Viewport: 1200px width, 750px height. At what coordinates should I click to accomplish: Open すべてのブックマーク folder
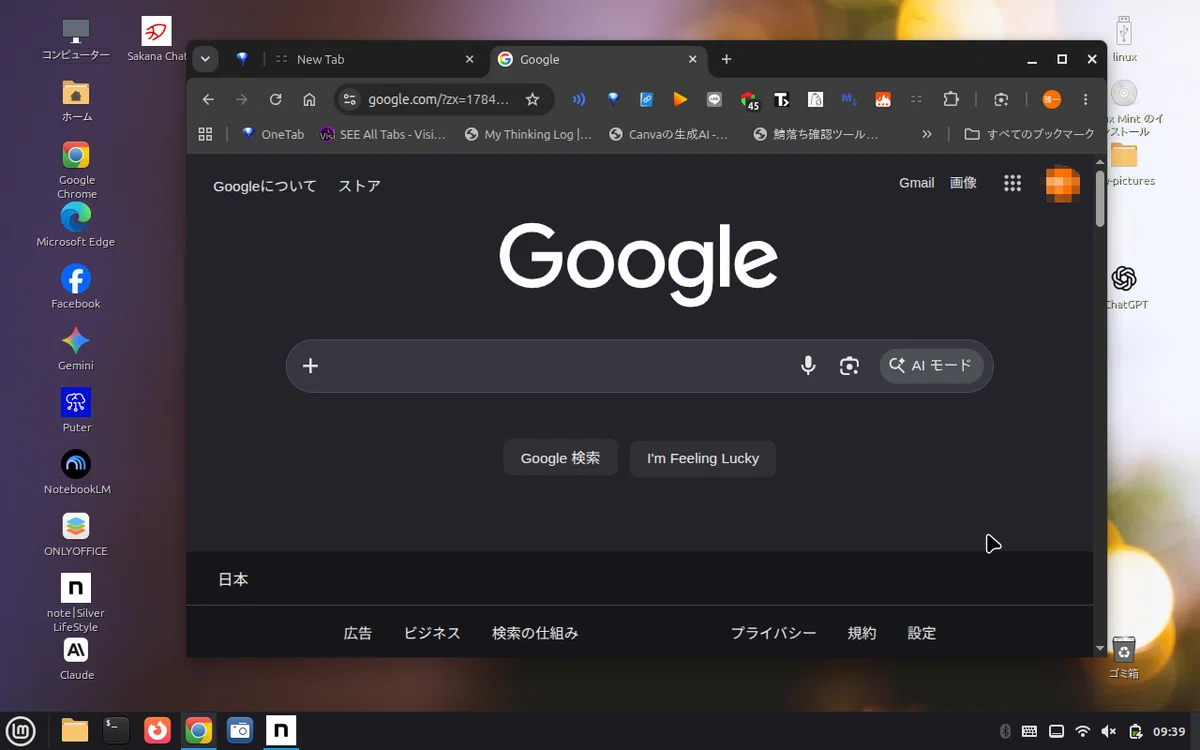tap(1029, 134)
